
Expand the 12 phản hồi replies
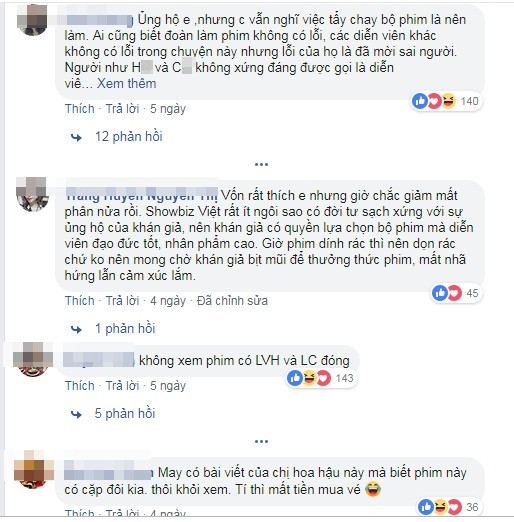[129, 137]
